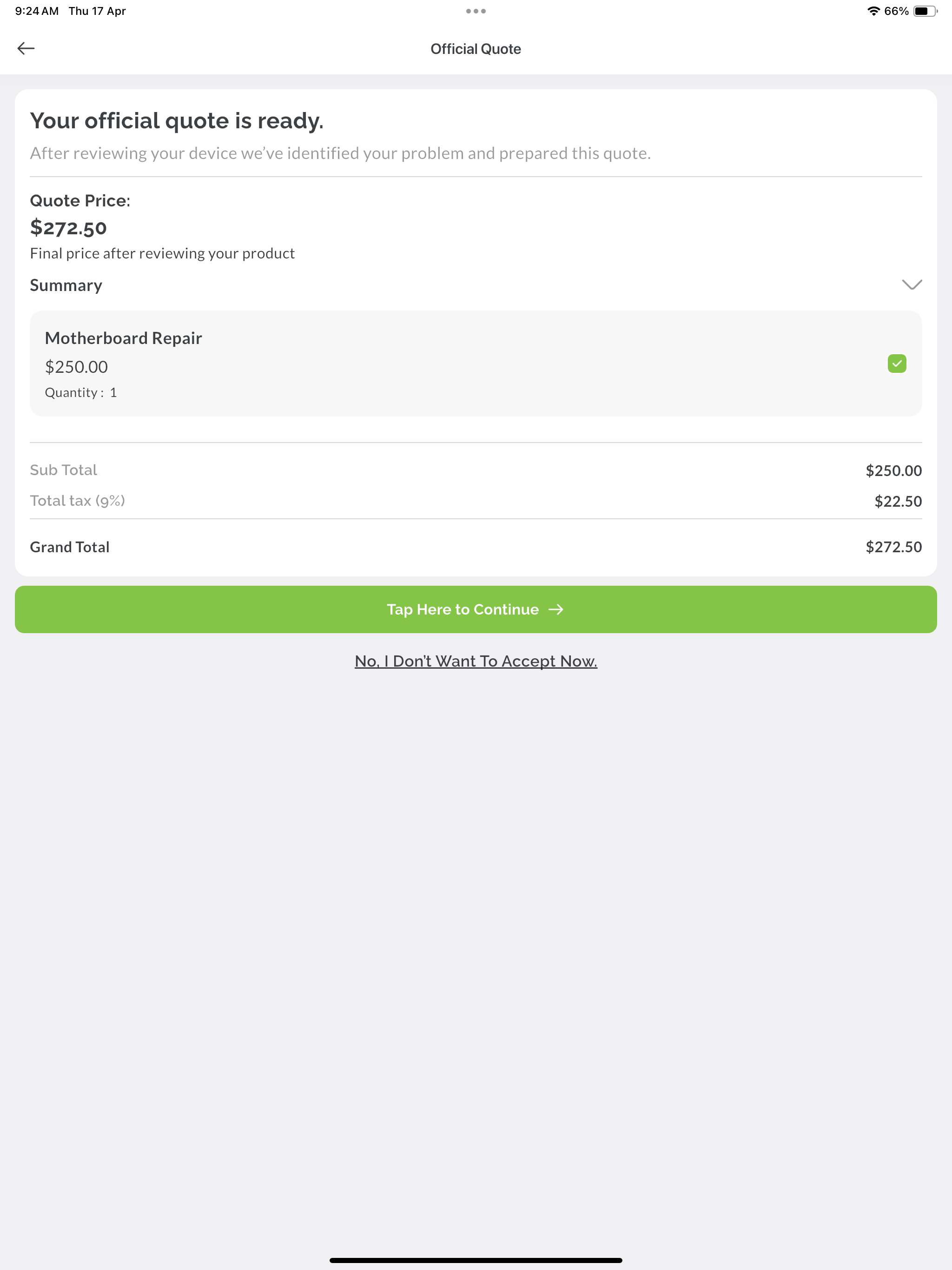Viewport: 952px width, 1270px height.
Task: Select the Motherboard Repair item card
Action: [476, 364]
